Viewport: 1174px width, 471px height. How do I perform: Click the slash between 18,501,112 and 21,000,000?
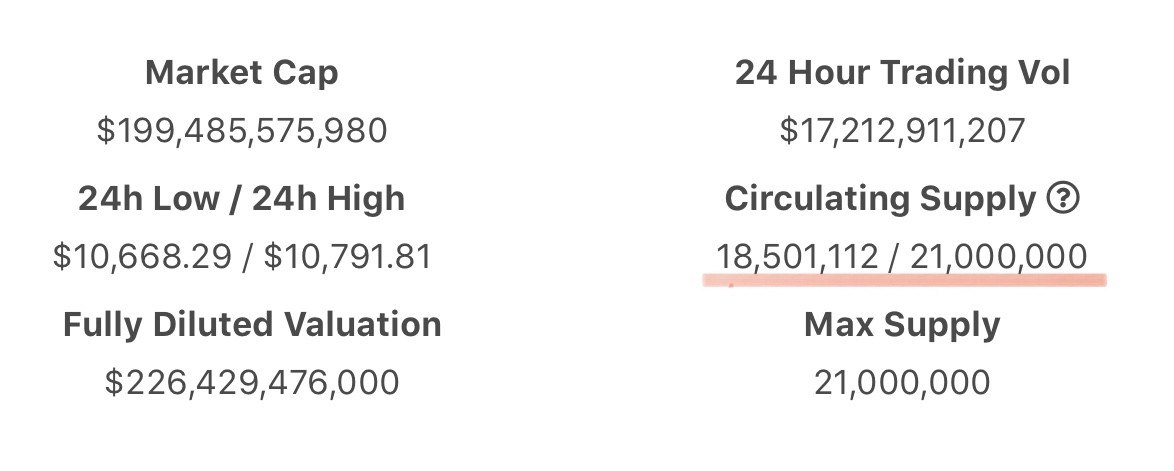[891, 257]
